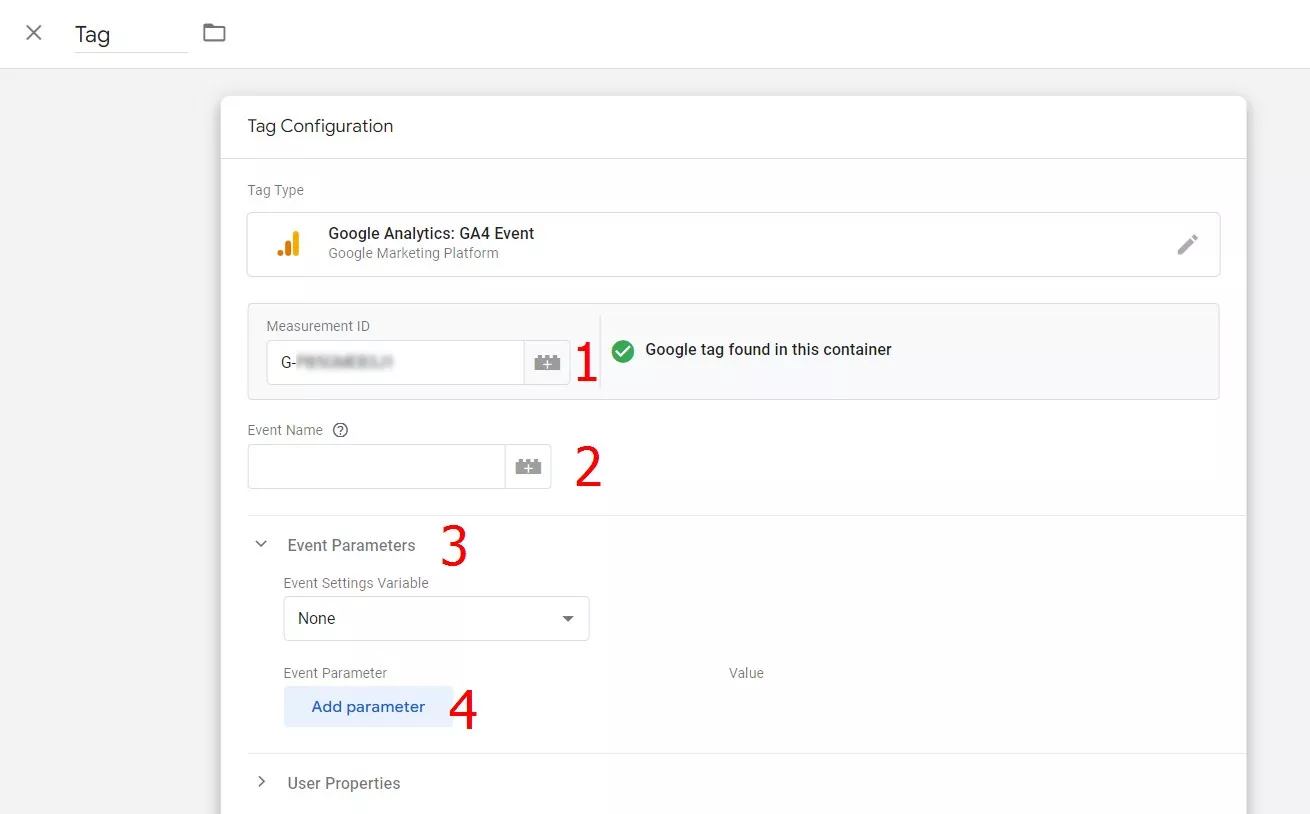Close the tag editor with the X icon
The width and height of the screenshot is (1310, 814).
(34, 33)
